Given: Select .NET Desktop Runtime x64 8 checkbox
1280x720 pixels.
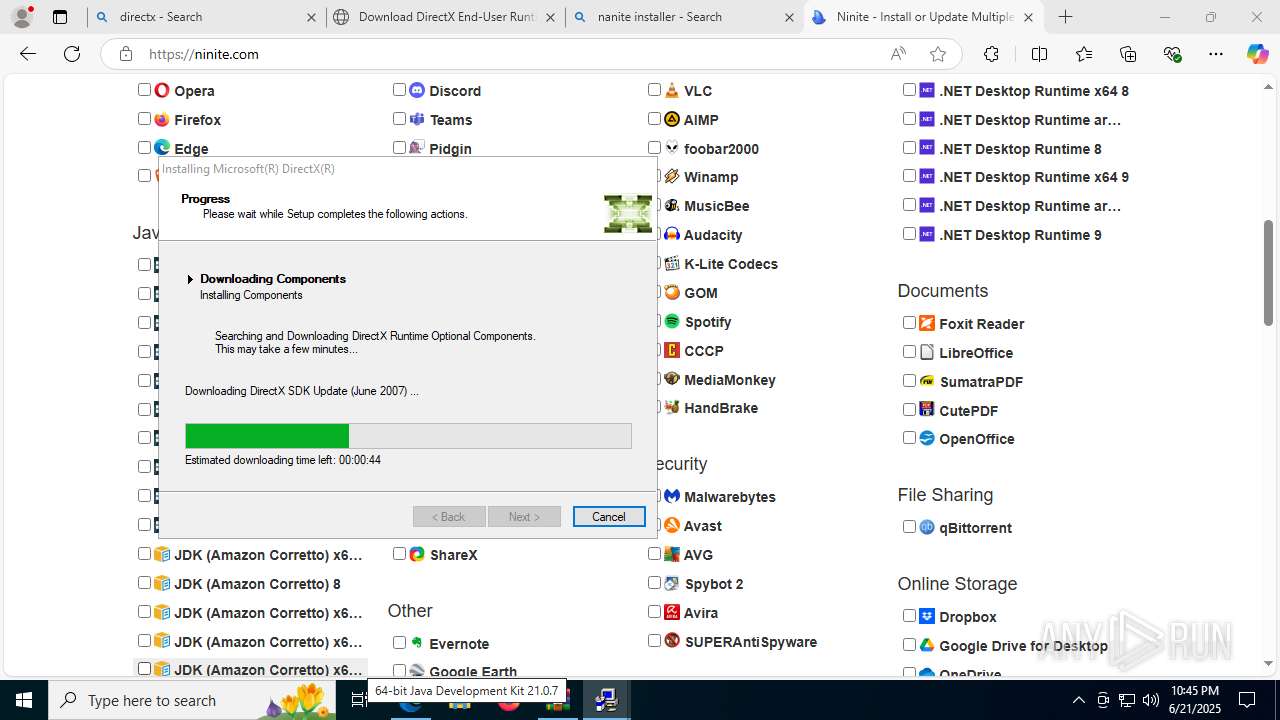Looking at the screenshot, I should click(x=909, y=89).
